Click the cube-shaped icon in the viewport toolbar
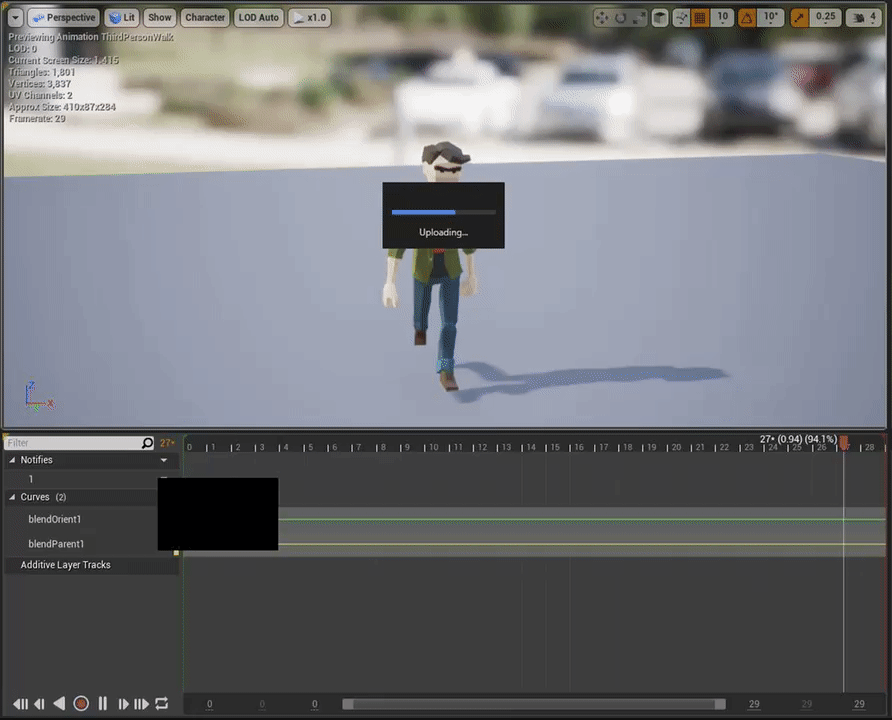The height and width of the screenshot is (720, 892). coord(660,17)
